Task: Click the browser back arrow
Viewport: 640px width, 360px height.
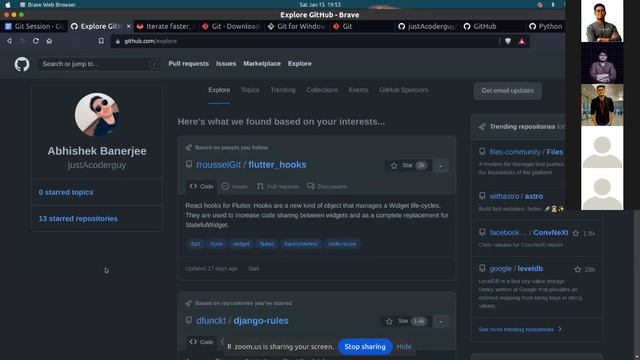Action: [x=9, y=41]
